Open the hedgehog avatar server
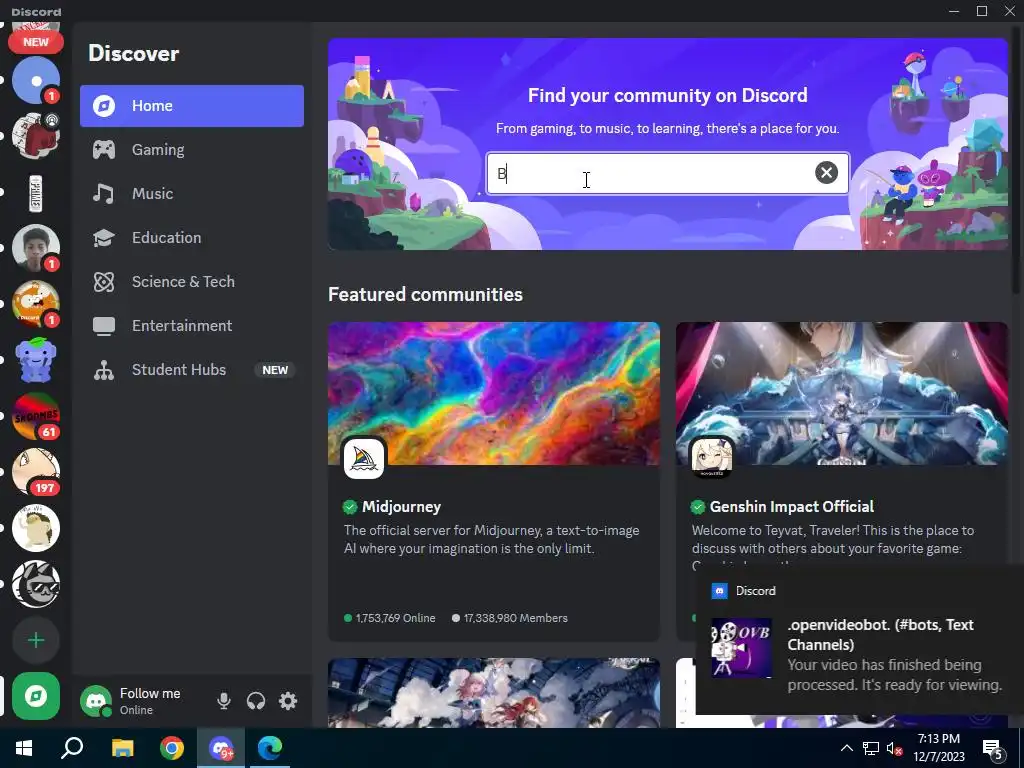The image size is (1024, 768). coord(36,528)
